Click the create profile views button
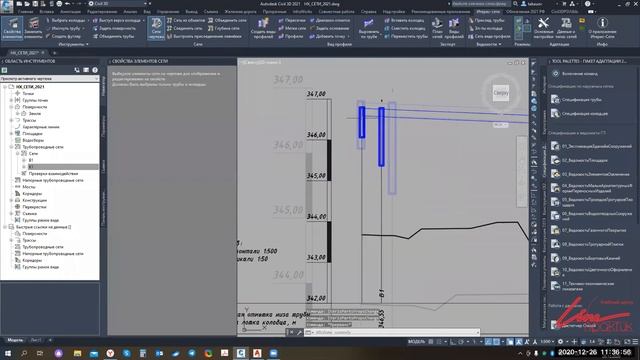The width and height of the screenshot is (640, 360). tap(262, 28)
